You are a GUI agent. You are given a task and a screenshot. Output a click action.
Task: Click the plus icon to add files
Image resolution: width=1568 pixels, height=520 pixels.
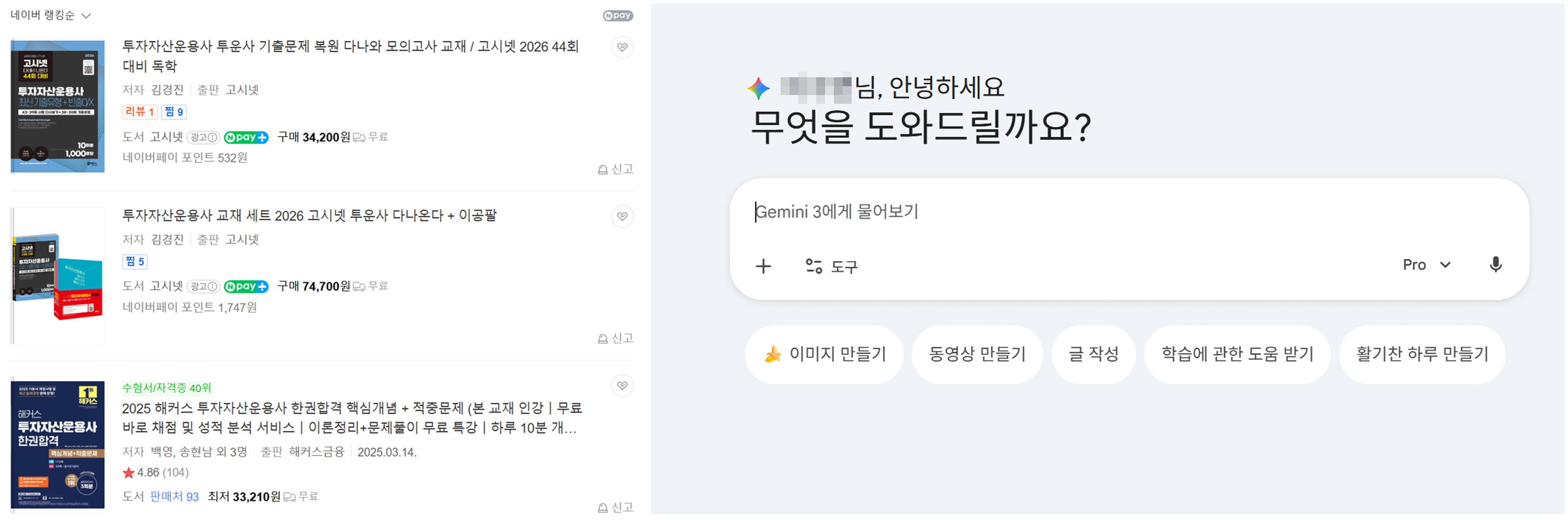763,266
